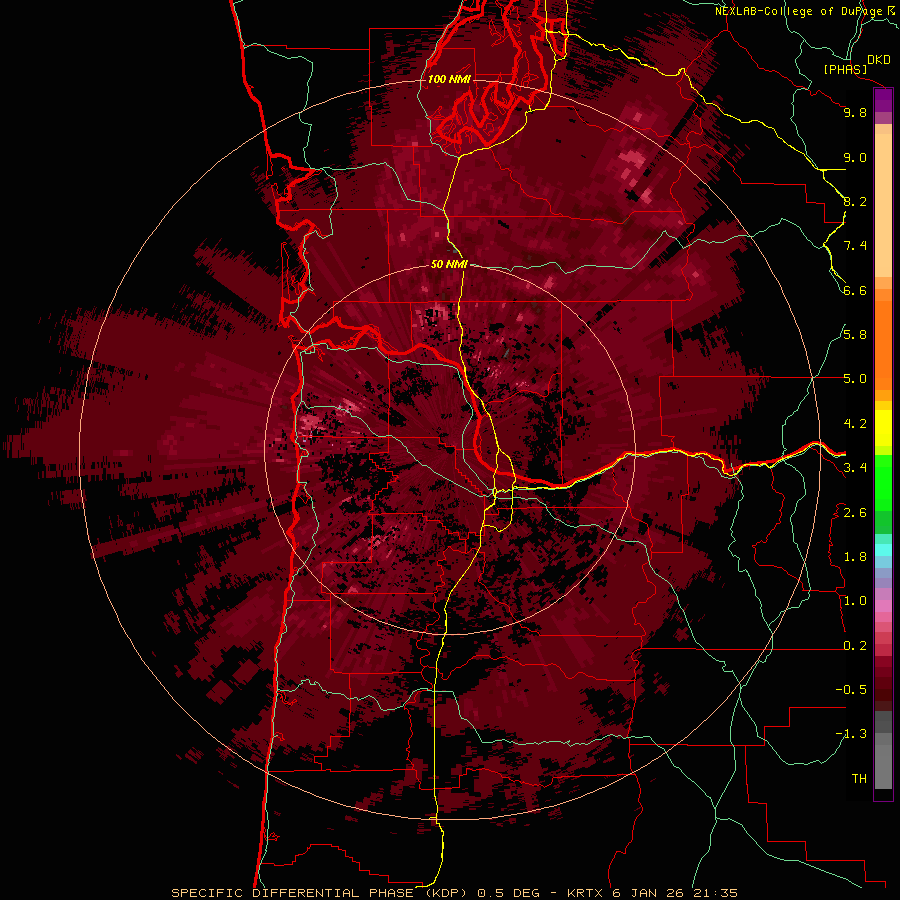Image resolution: width=900 pixels, height=900 pixels.
Task: Click the 6 JAN 26 date text
Action: [649, 893]
